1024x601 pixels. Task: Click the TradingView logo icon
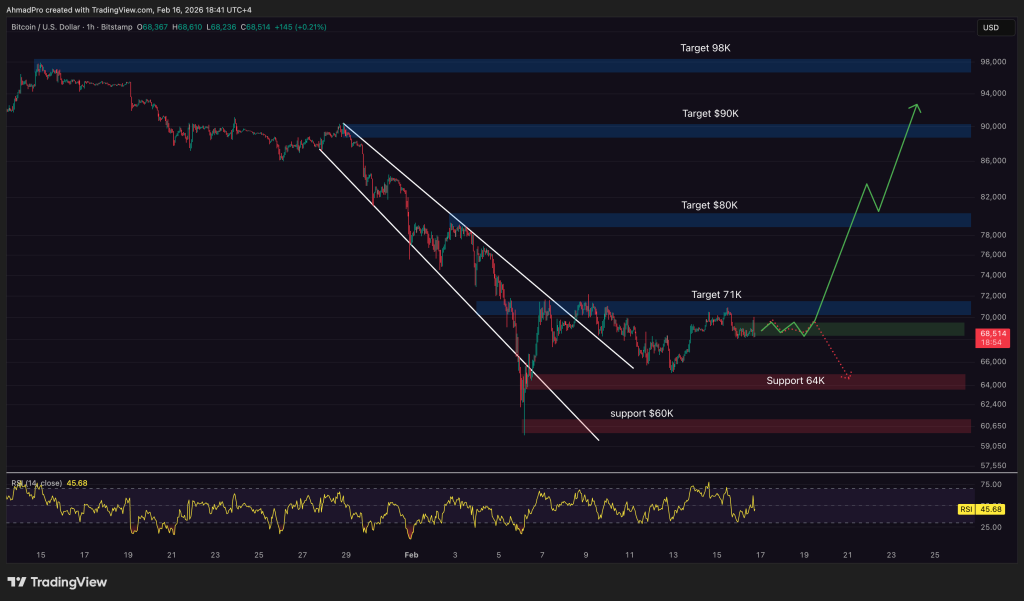pos(17,582)
